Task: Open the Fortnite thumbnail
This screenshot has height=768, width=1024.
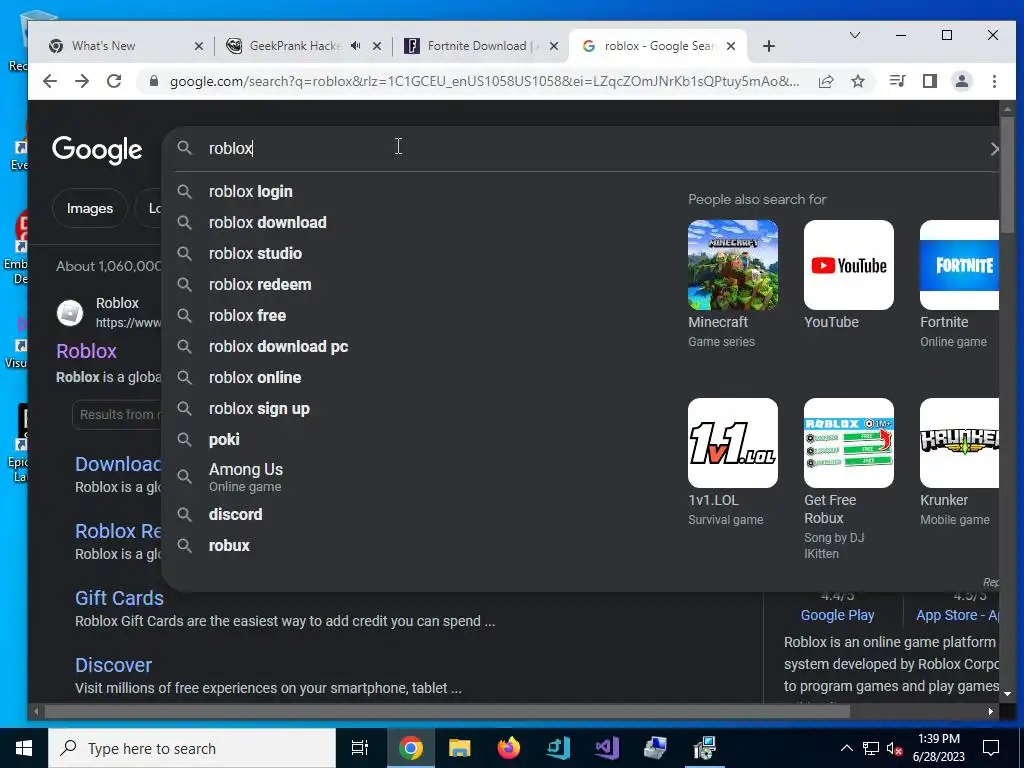Action: (x=959, y=265)
